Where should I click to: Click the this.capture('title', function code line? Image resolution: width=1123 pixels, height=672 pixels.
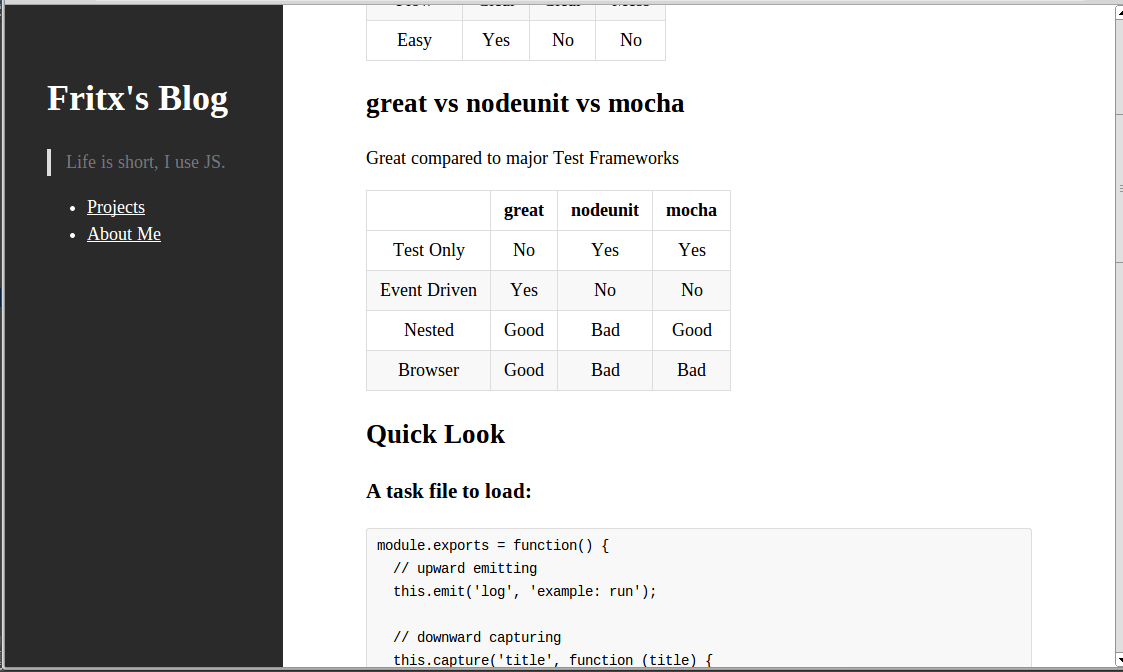click(552, 660)
